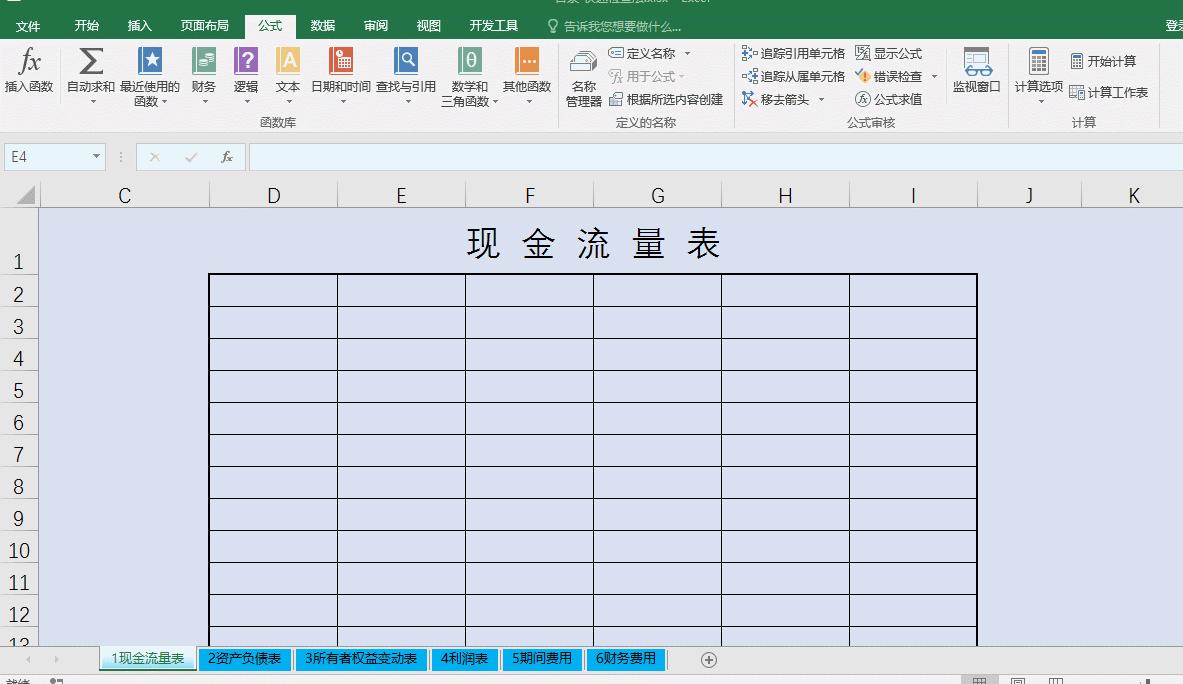Click 计算工作表 (Calculate Sheet)
Viewport: 1183px width, 684px height.
tap(1110, 91)
